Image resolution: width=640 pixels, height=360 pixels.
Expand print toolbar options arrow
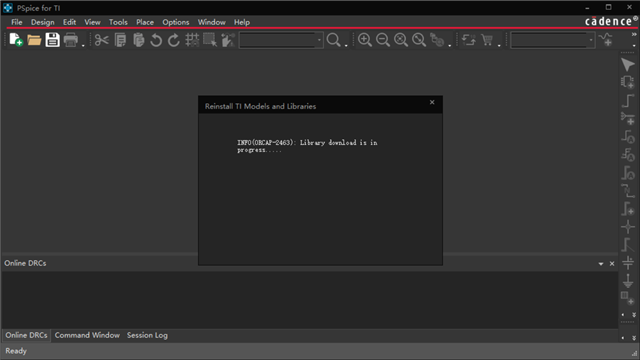83,45
